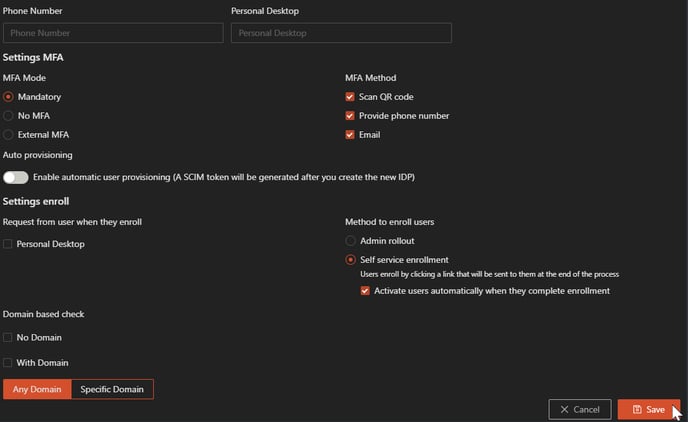688x422 pixels.
Task: Uncheck the Email MFA method
Action: pyautogui.click(x=350, y=134)
